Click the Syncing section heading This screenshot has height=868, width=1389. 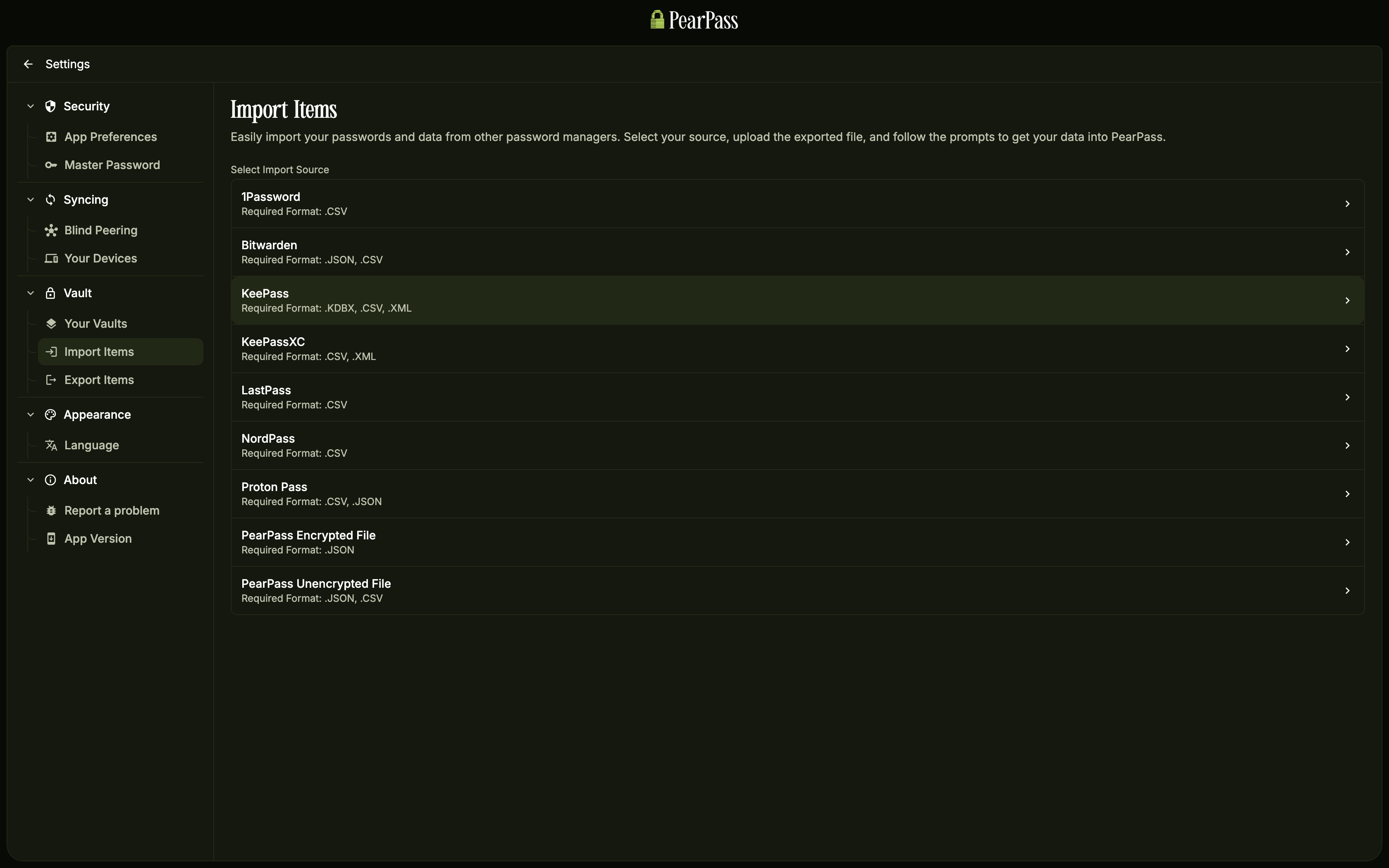click(86, 200)
